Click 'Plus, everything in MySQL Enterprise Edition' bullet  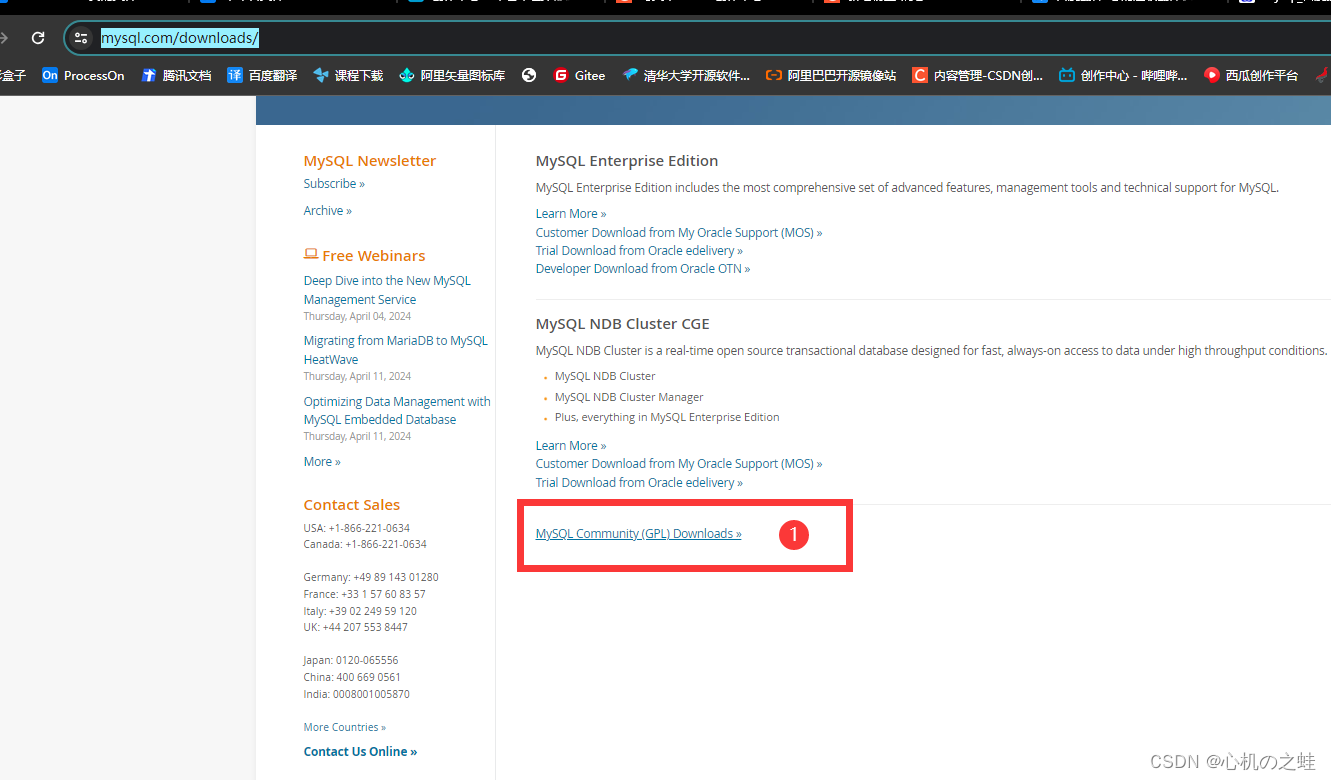tap(667, 418)
